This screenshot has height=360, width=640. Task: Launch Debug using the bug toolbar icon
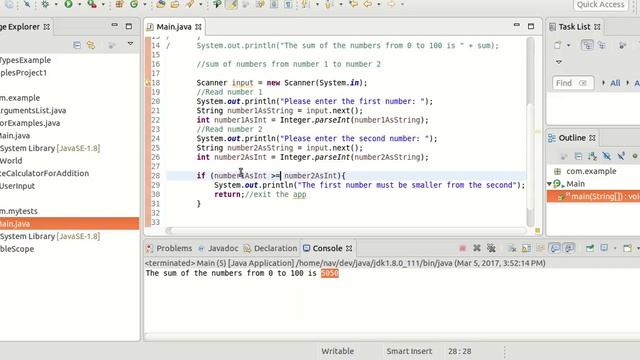point(44,4)
